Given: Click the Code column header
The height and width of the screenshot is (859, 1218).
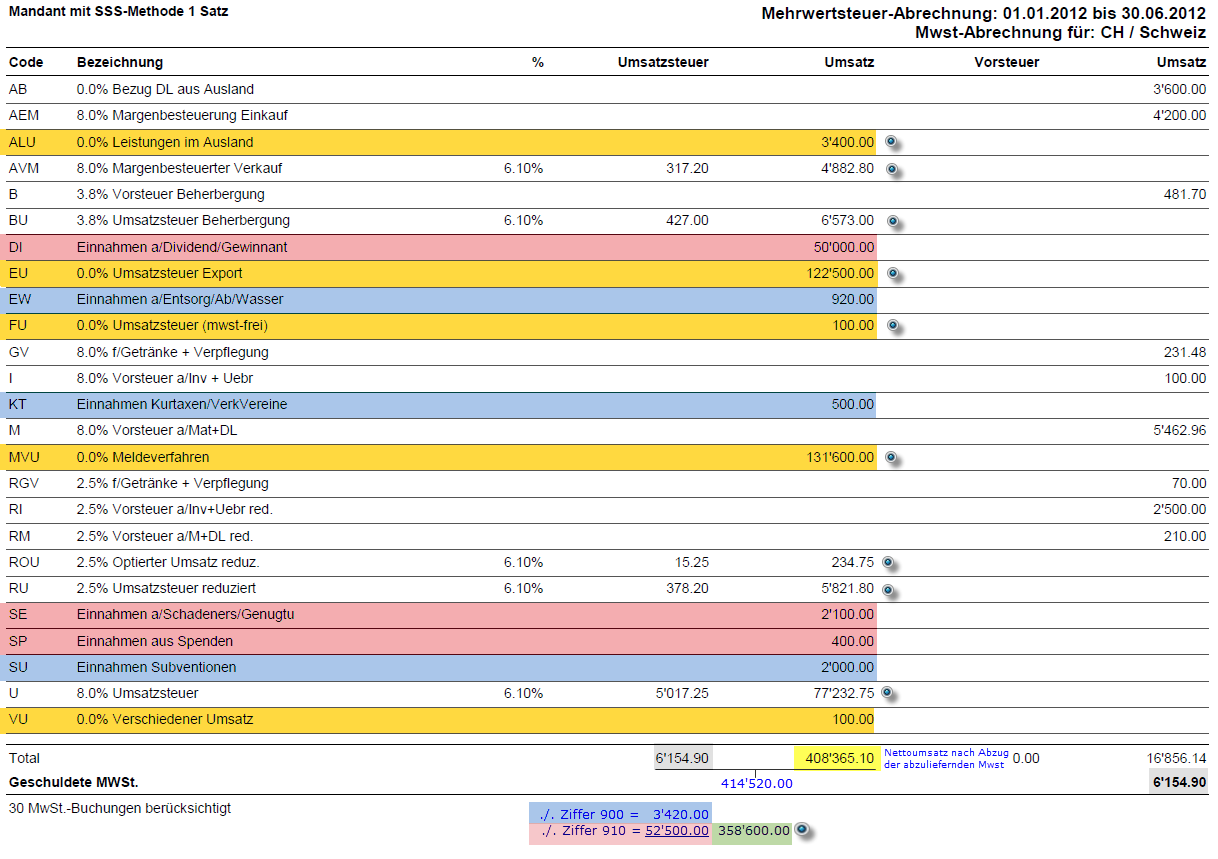Looking at the screenshot, I should (x=26, y=62).
